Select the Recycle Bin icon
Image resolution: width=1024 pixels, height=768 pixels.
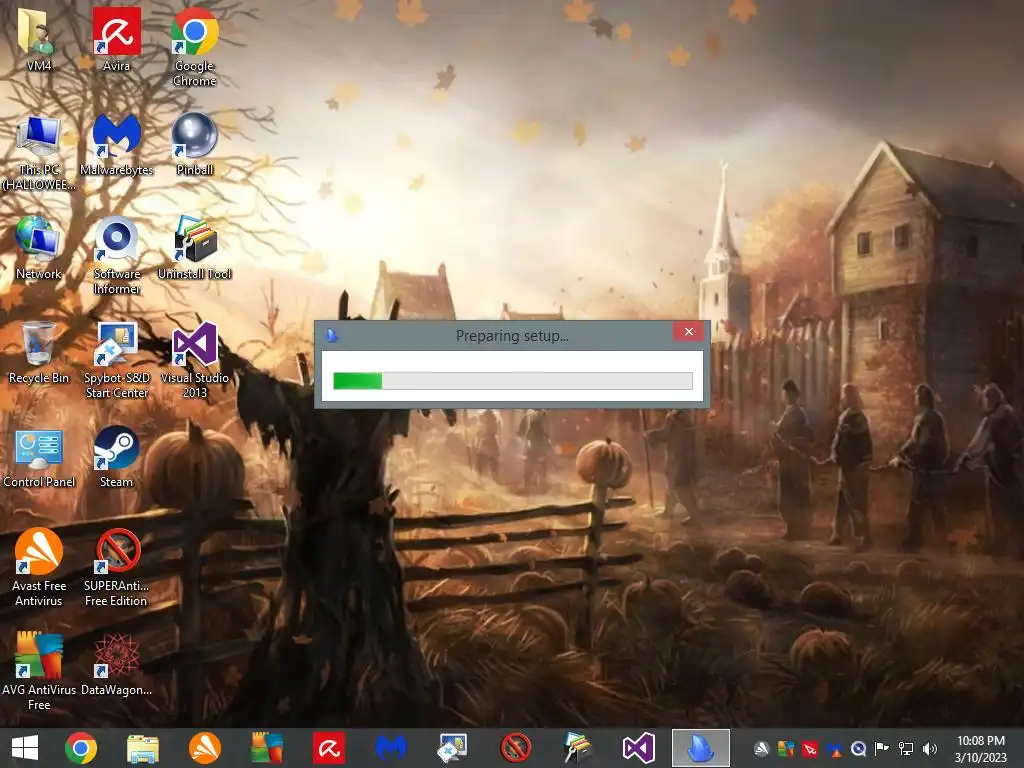pyautogui.click(x=39, y=351)
